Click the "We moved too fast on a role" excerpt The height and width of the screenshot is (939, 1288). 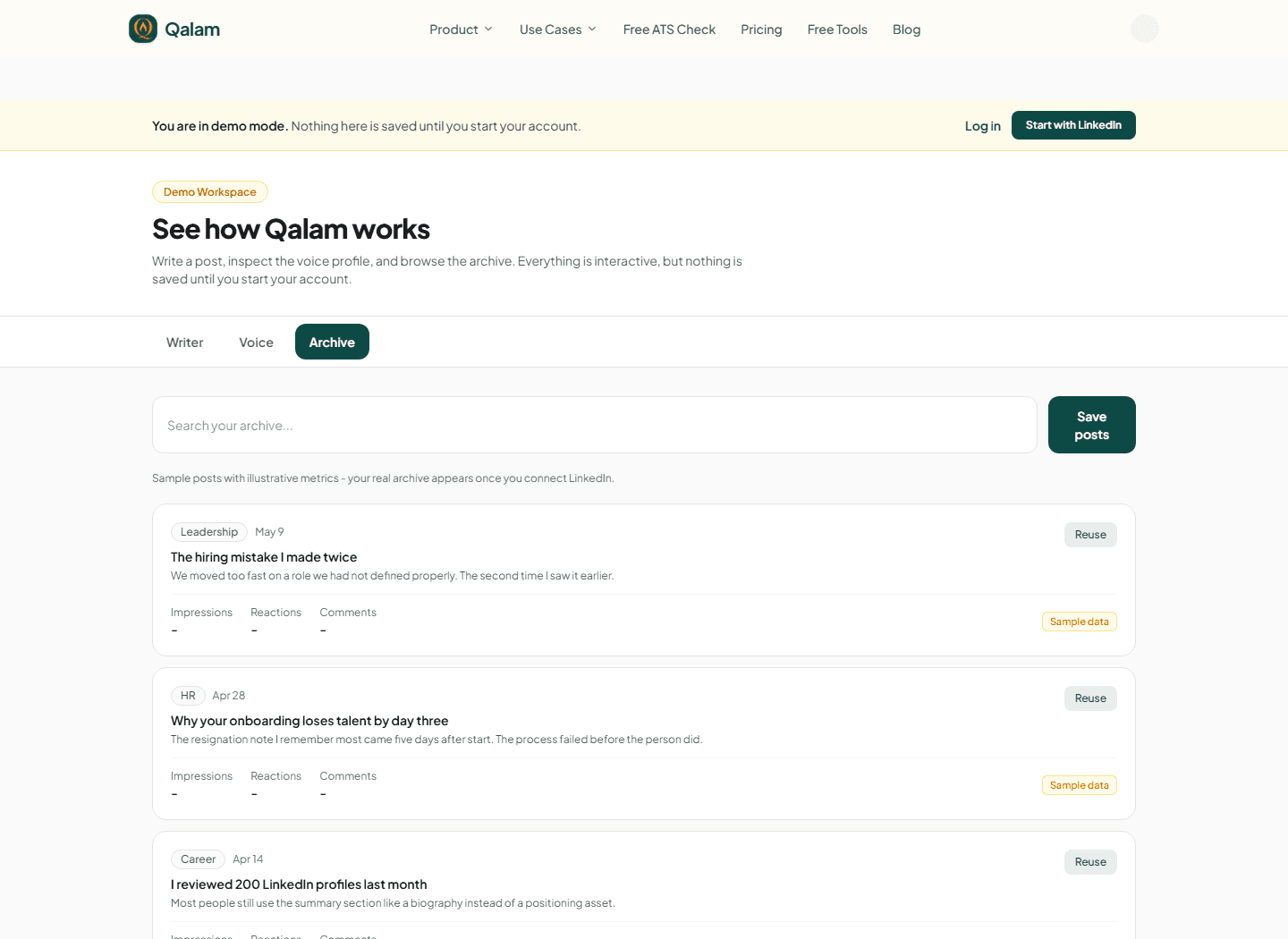(x=392, y=576)
